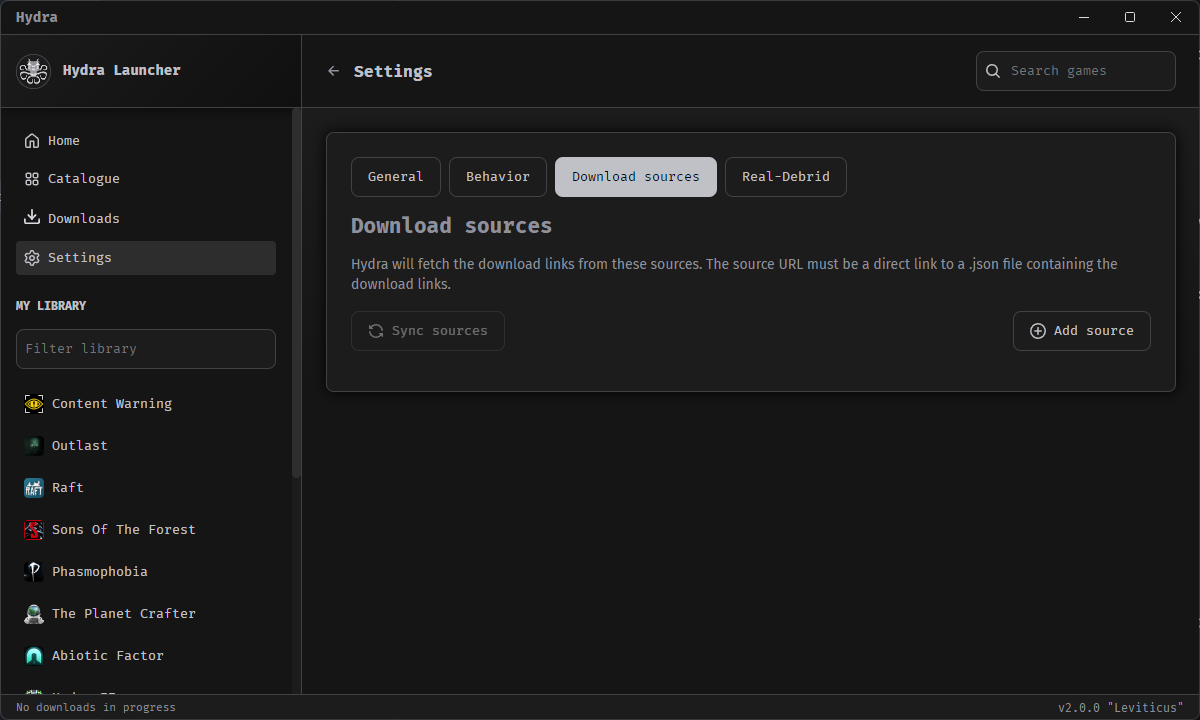Click the Phasmophobia game icon

[x=33, y=571]
